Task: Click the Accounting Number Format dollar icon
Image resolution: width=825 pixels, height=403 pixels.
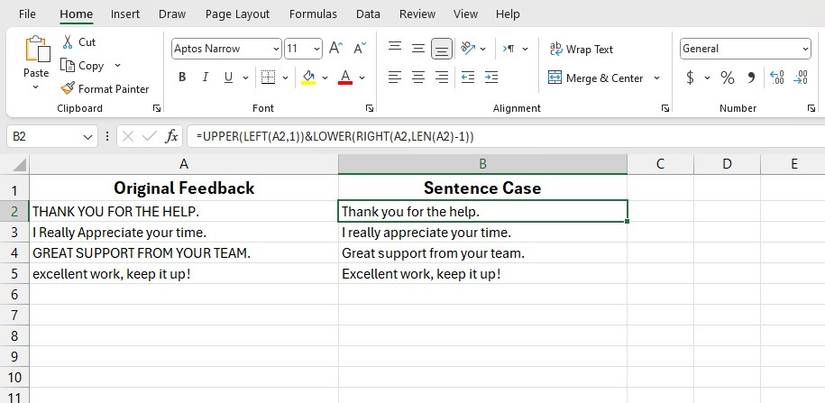Action: [690, 78]
